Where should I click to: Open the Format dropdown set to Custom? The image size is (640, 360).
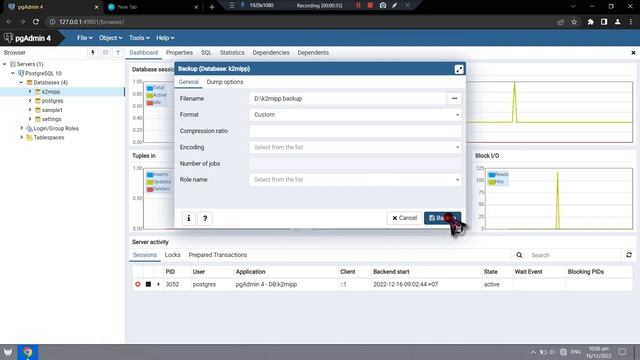(x=355, y=115)
